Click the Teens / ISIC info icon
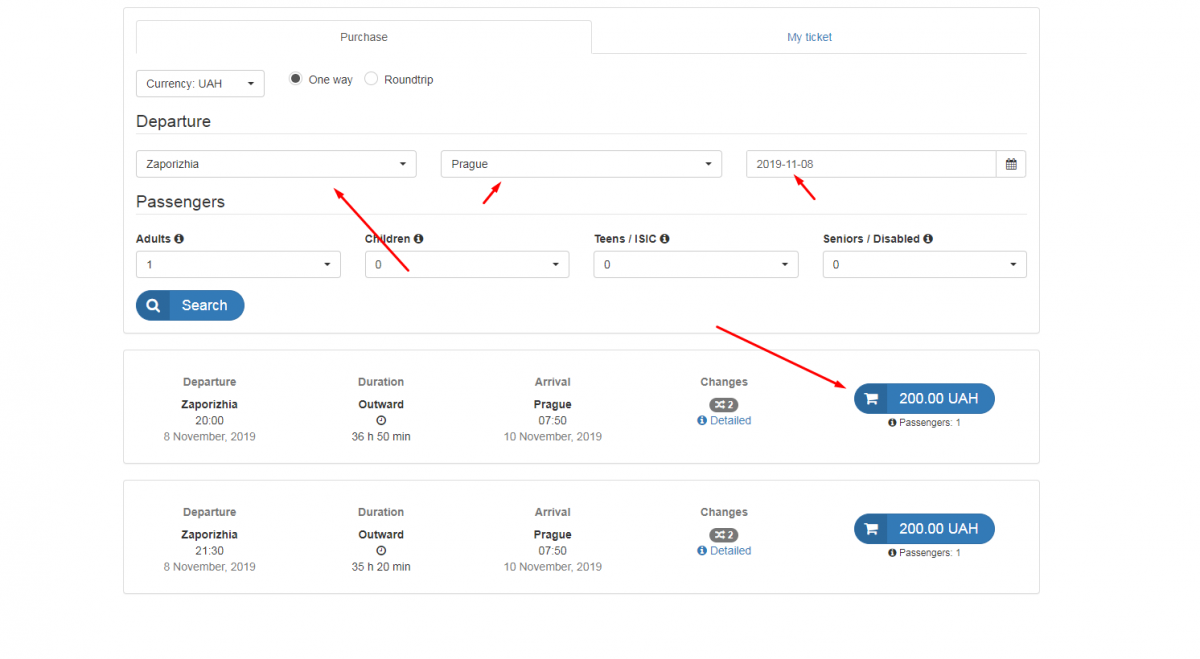The width and height of the screenshot is (1200, 659). [665, 239]
